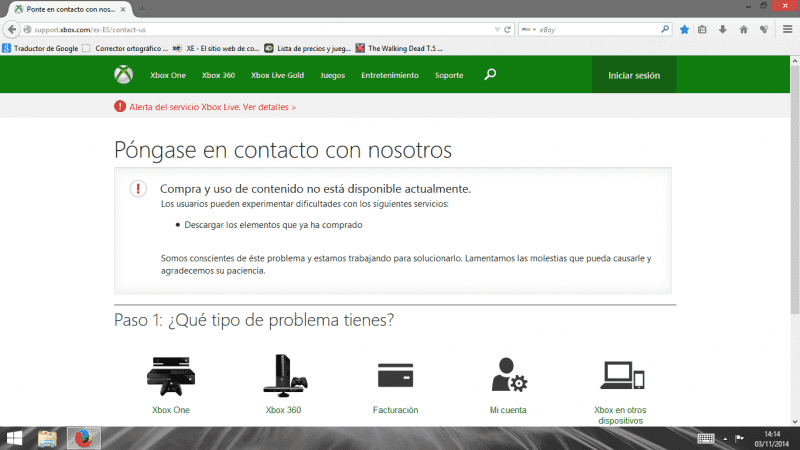Image resolution: width=800 pixels, height=450 pixels.
Task: Open the site search magnifier icon
Action: (x=490, y=75)
